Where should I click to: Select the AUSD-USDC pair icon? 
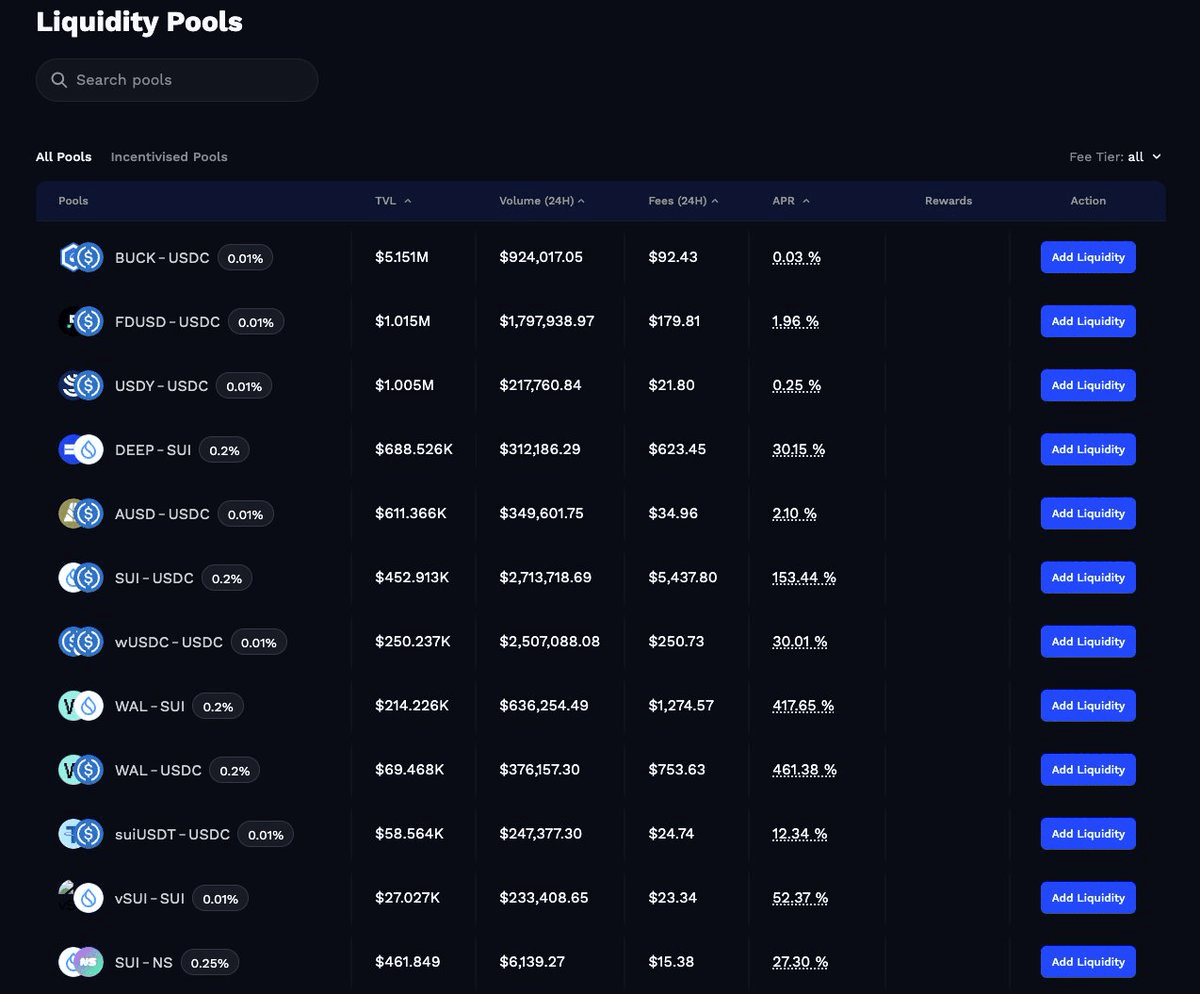click(81, 513)
